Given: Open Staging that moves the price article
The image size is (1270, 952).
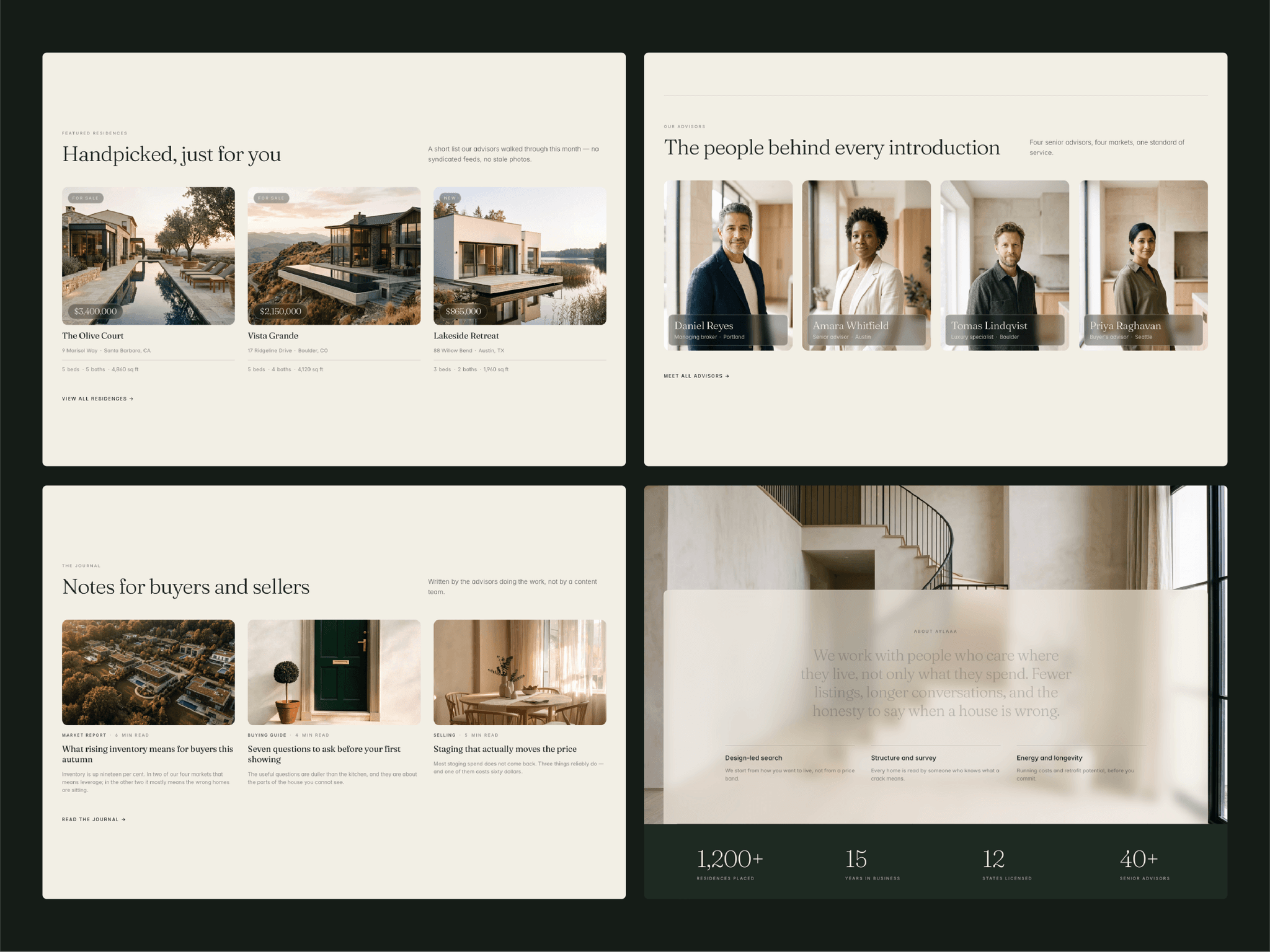Looking at the screenshot, I should click(x=505, y=749).
